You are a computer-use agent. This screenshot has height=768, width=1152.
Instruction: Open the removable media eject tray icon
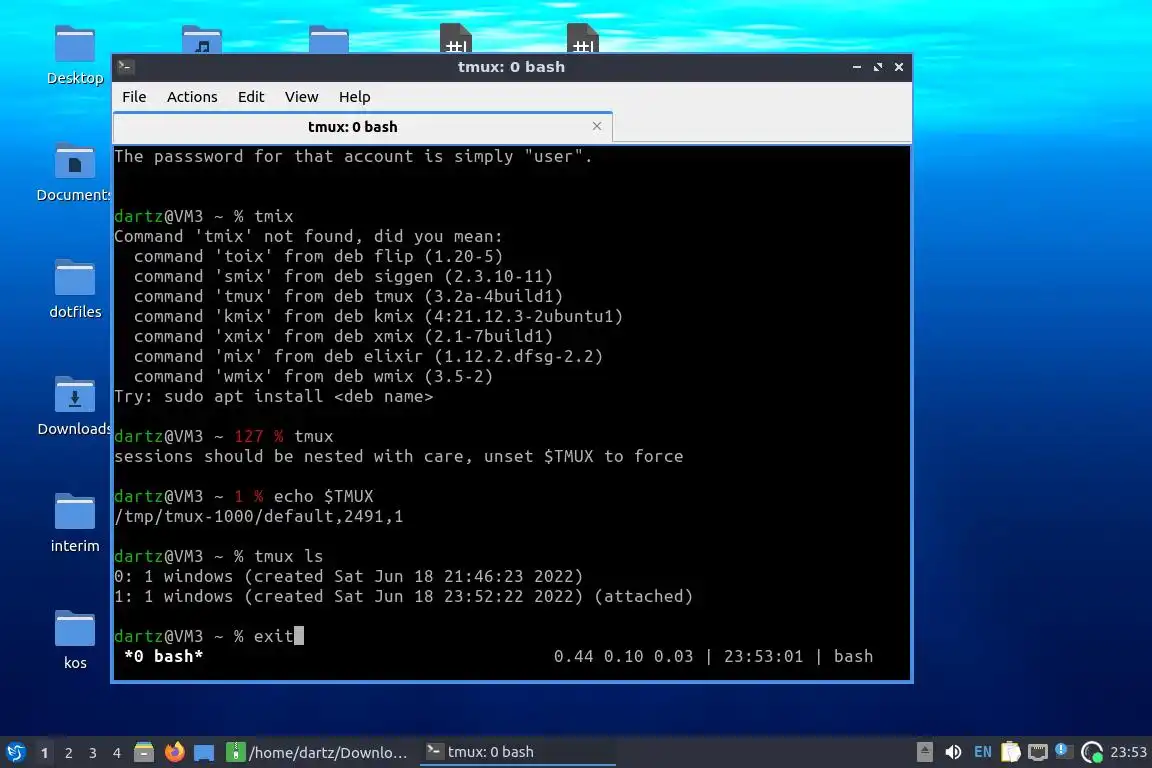[x=924, y=752]
